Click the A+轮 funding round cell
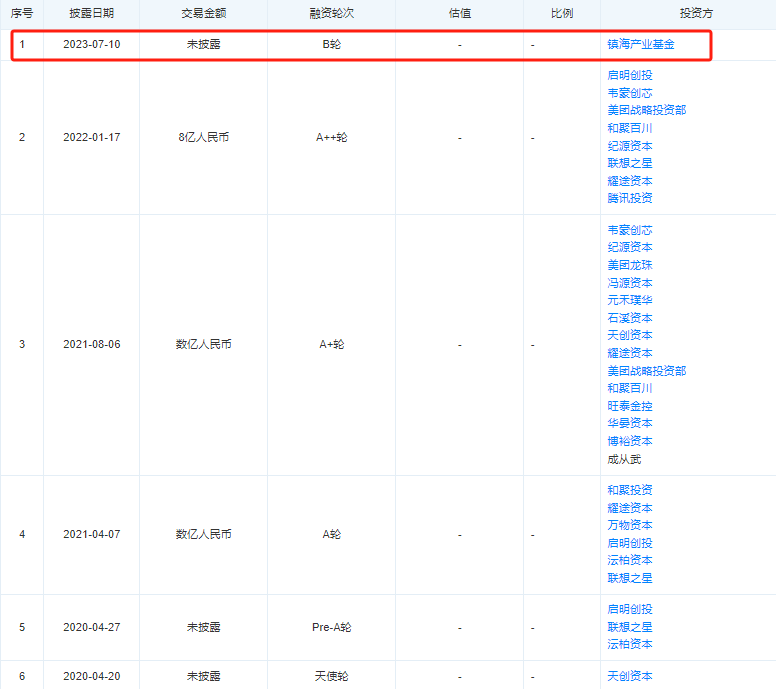Image resolution: width=776 pixels, height=689 pixels. click(x=332, y=344)
